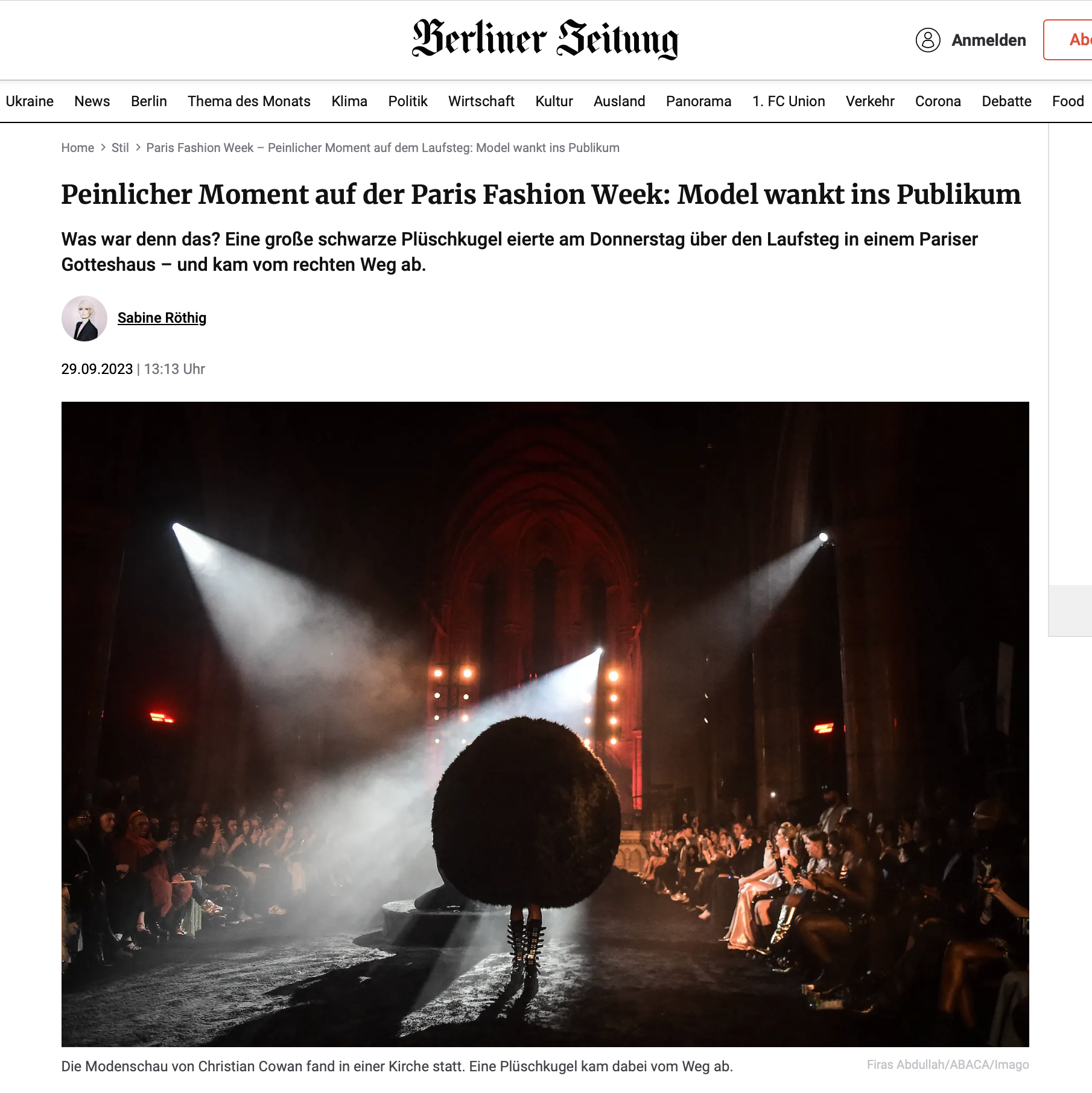
Task: Open the Berliner Zeitung logo homepage
Action: pyautogui.click(x=545, y=39)
